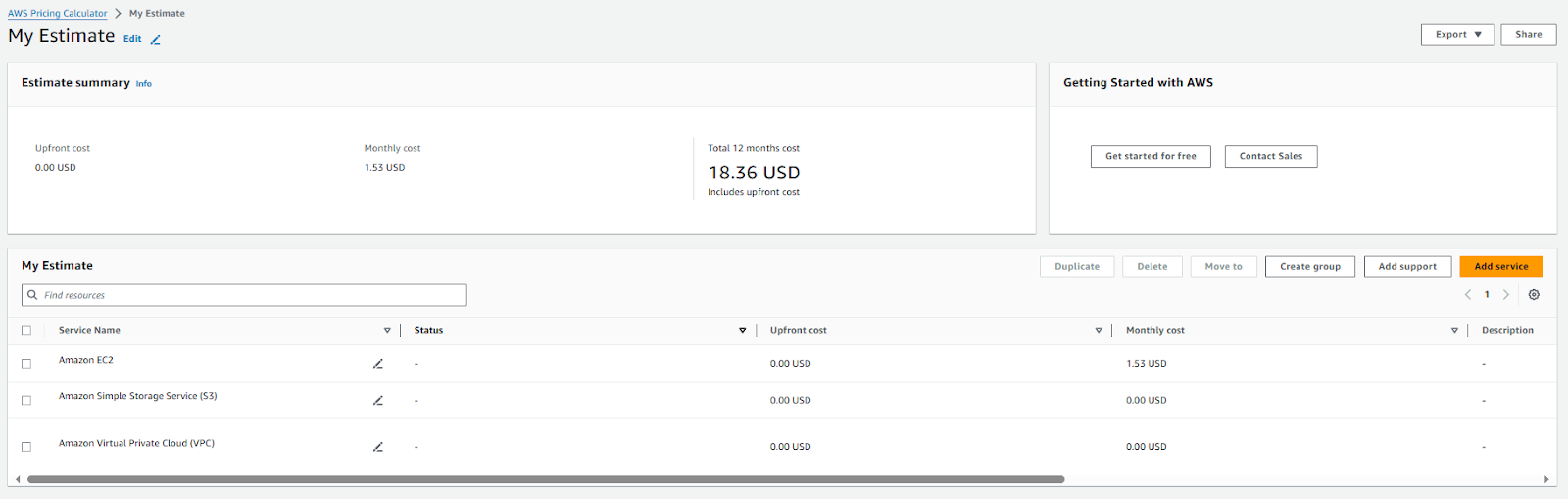
Task: Toggle the select-all checkbox in table header
Action: pos(26,331)
